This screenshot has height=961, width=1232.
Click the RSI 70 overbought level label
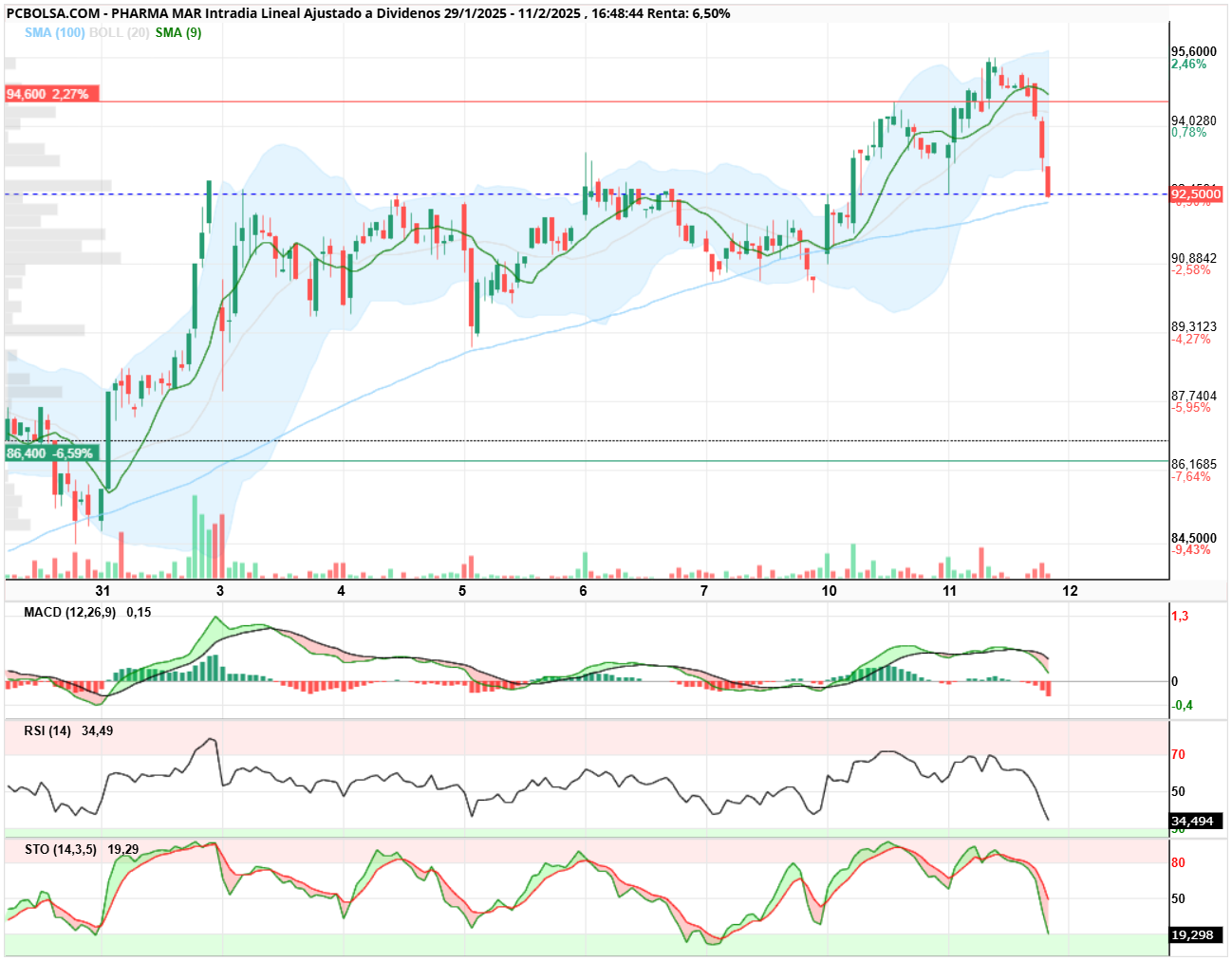[x=1178, y=754]
